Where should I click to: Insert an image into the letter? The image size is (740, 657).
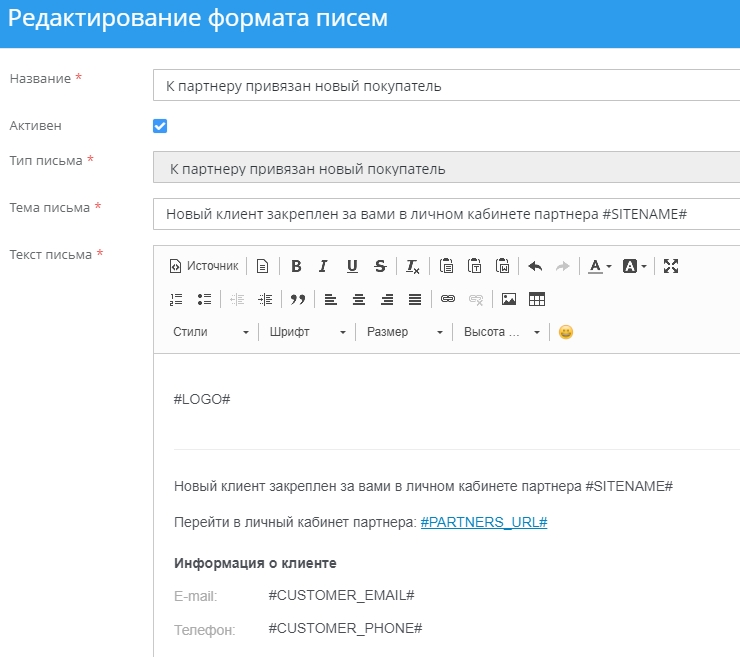coord(509,299)
